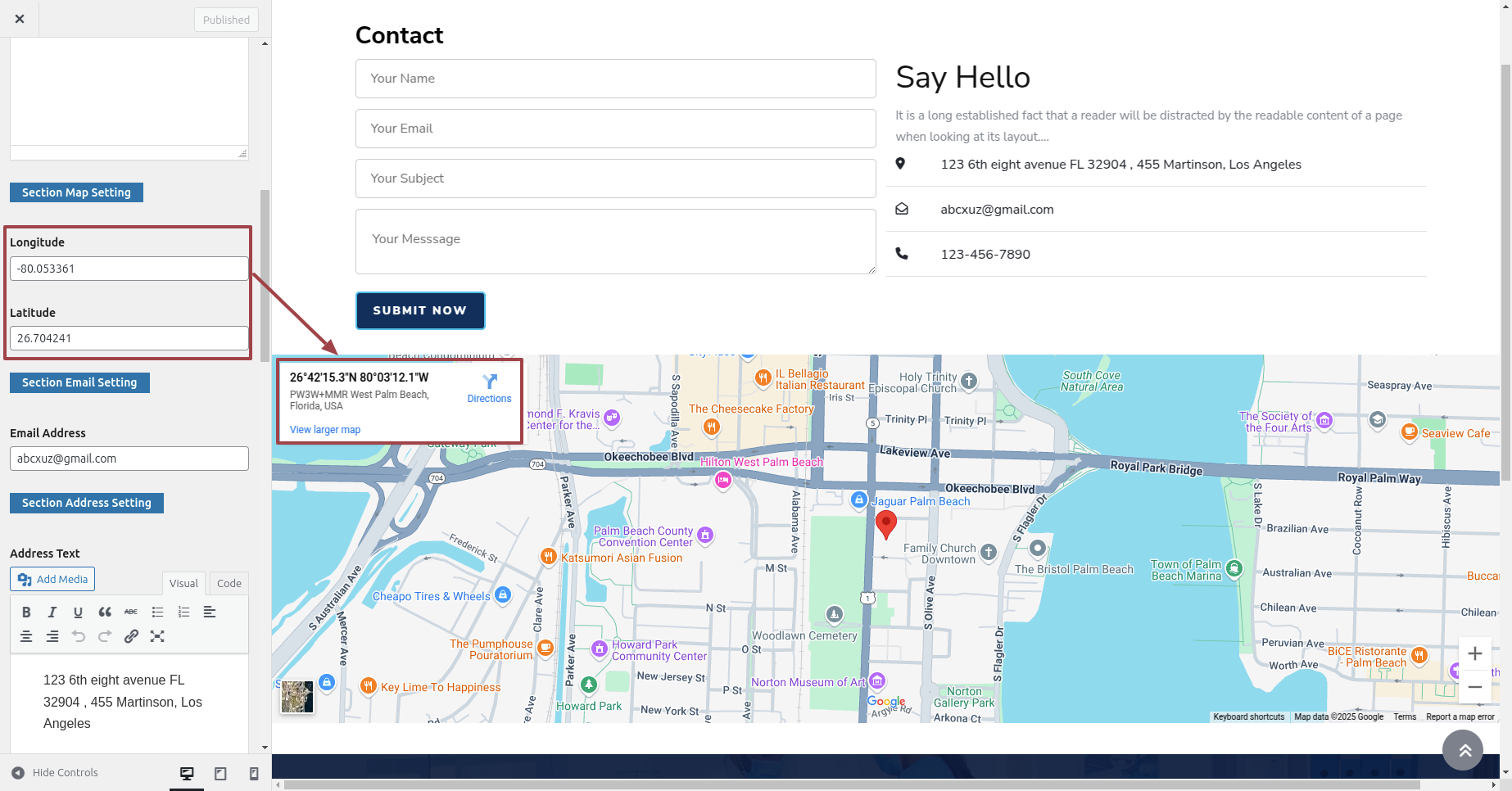
Task: Click the Latitude input field
Action: pyautogui.click(x=129, y=338)
